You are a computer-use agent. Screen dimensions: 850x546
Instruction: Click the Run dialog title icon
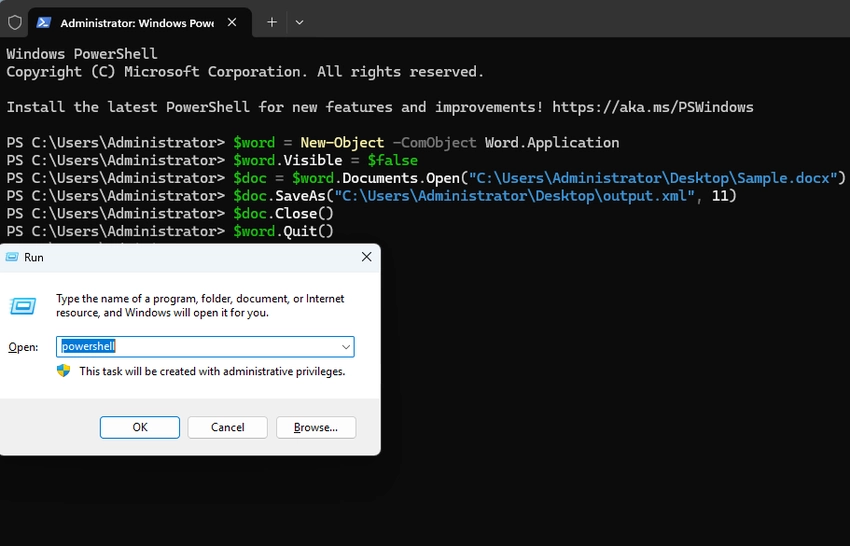coord(12,257)
